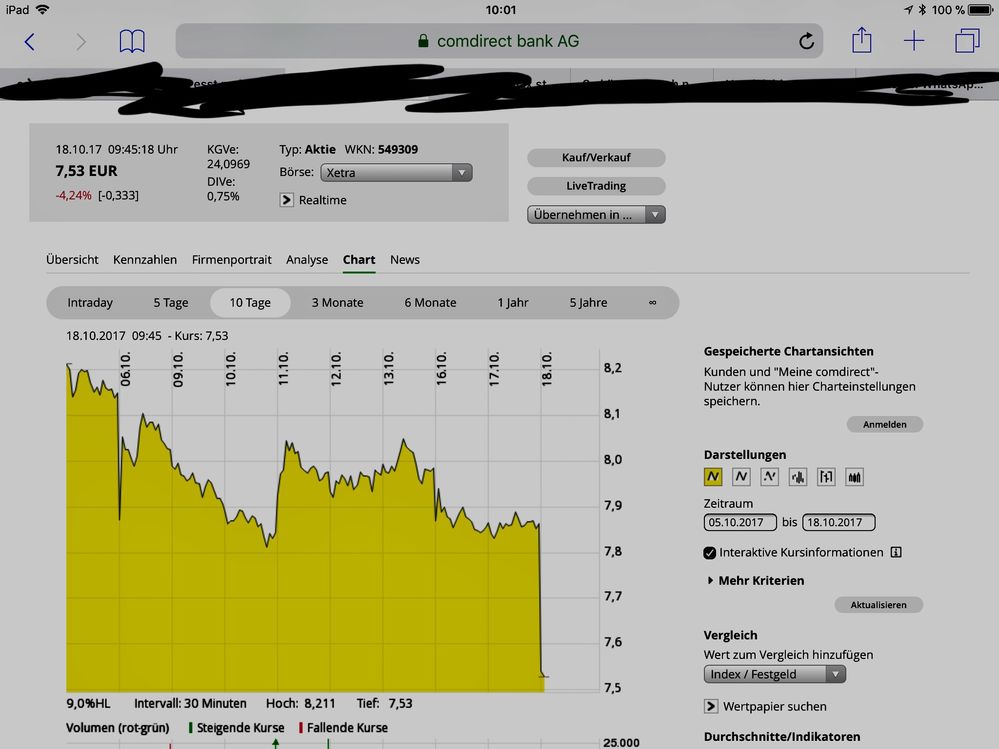Switch to the Kennzahlen tab
999x749 pixels.
tap(145, 259)
